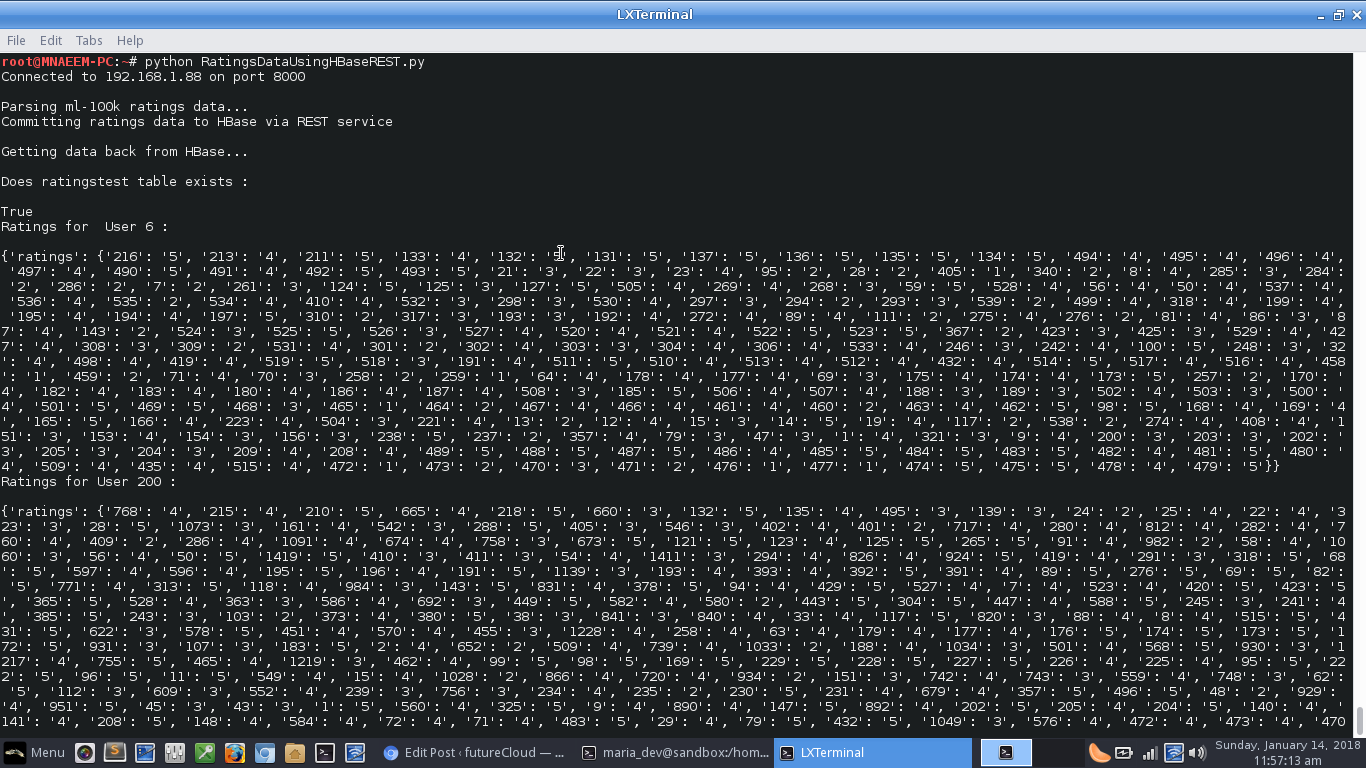Open the green key password manager icon
This screenshot has height=768, width=1366.
click(x=205, y=753)
